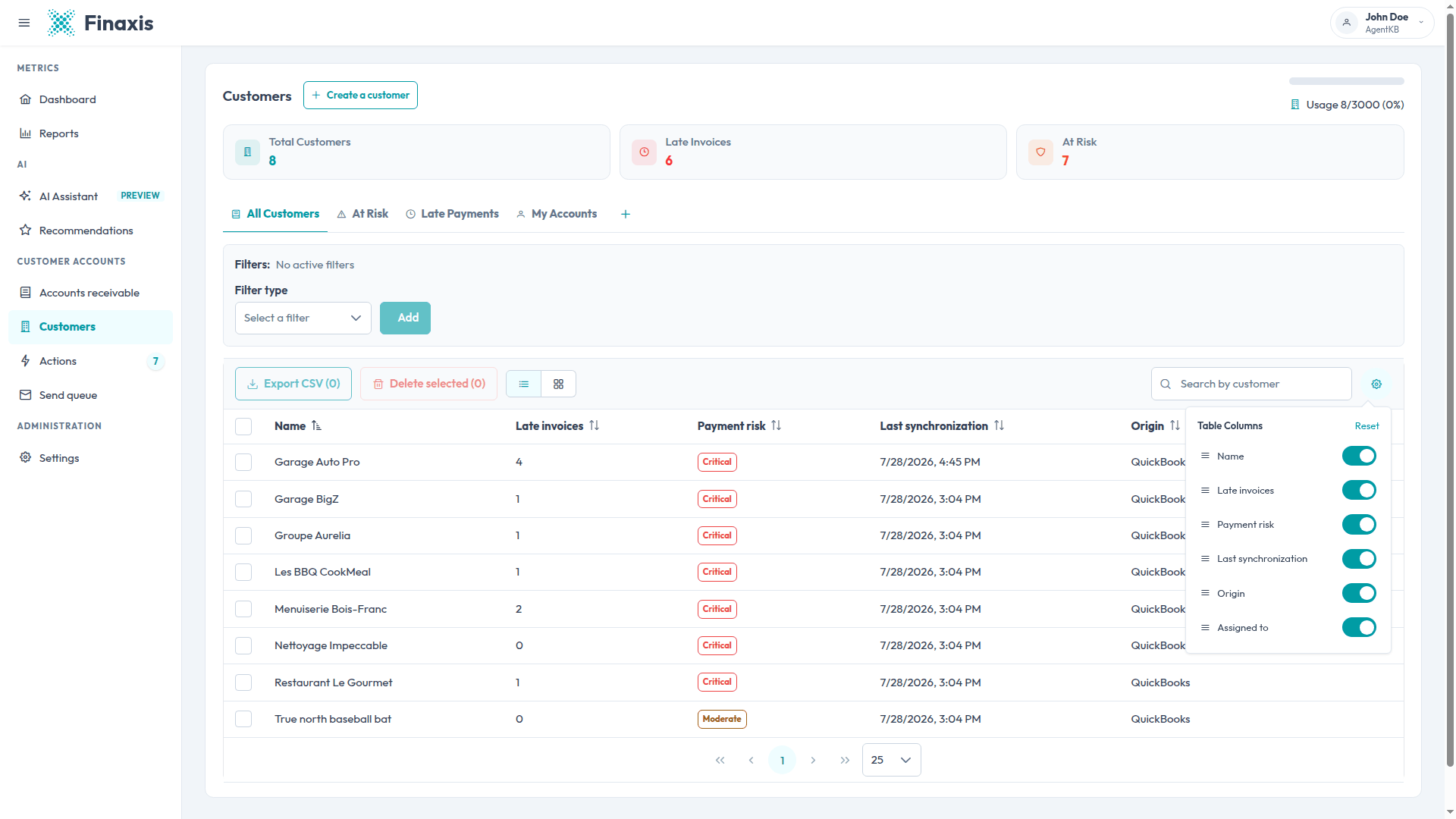1456x819 pixels.
Task: Open Reports in sidebar
Action: 90,133
